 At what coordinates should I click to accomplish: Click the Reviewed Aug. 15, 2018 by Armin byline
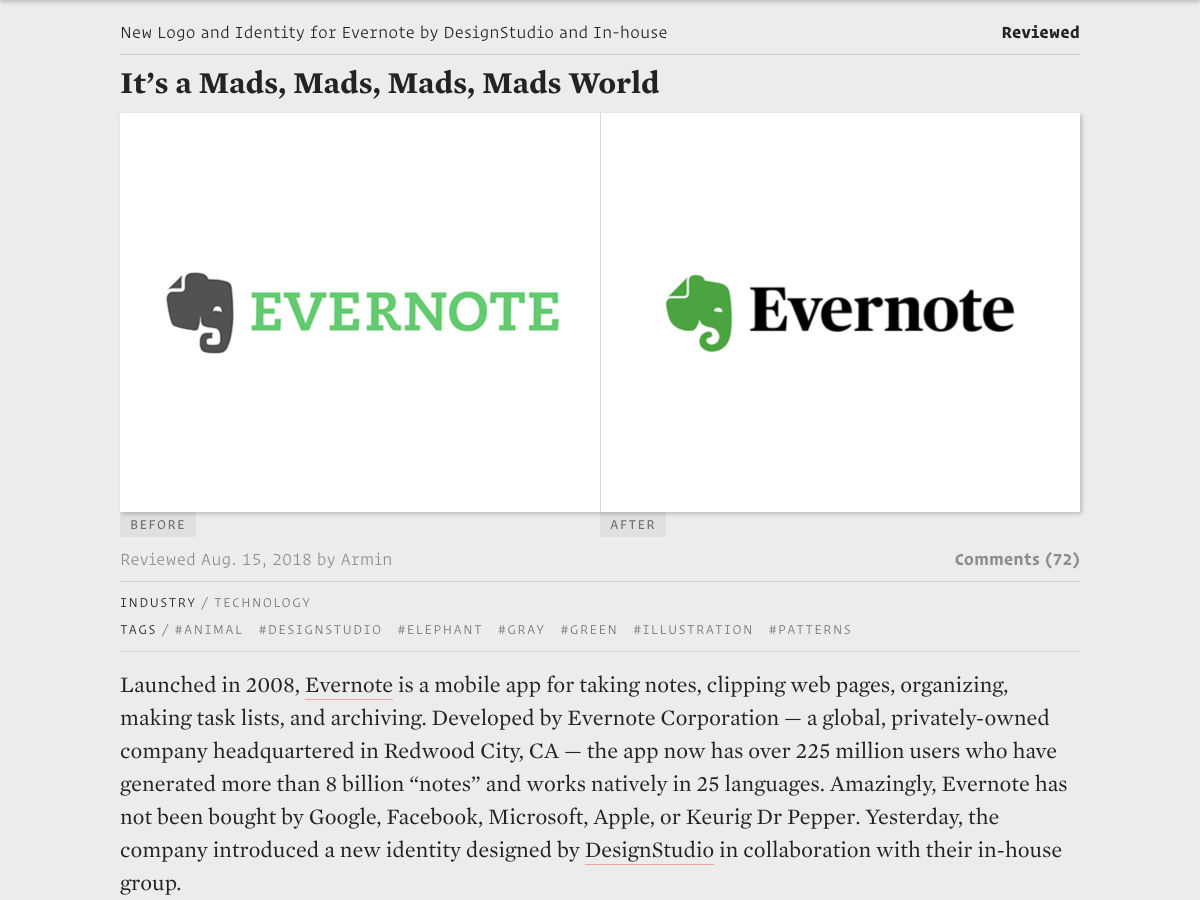tap(256, 559)
